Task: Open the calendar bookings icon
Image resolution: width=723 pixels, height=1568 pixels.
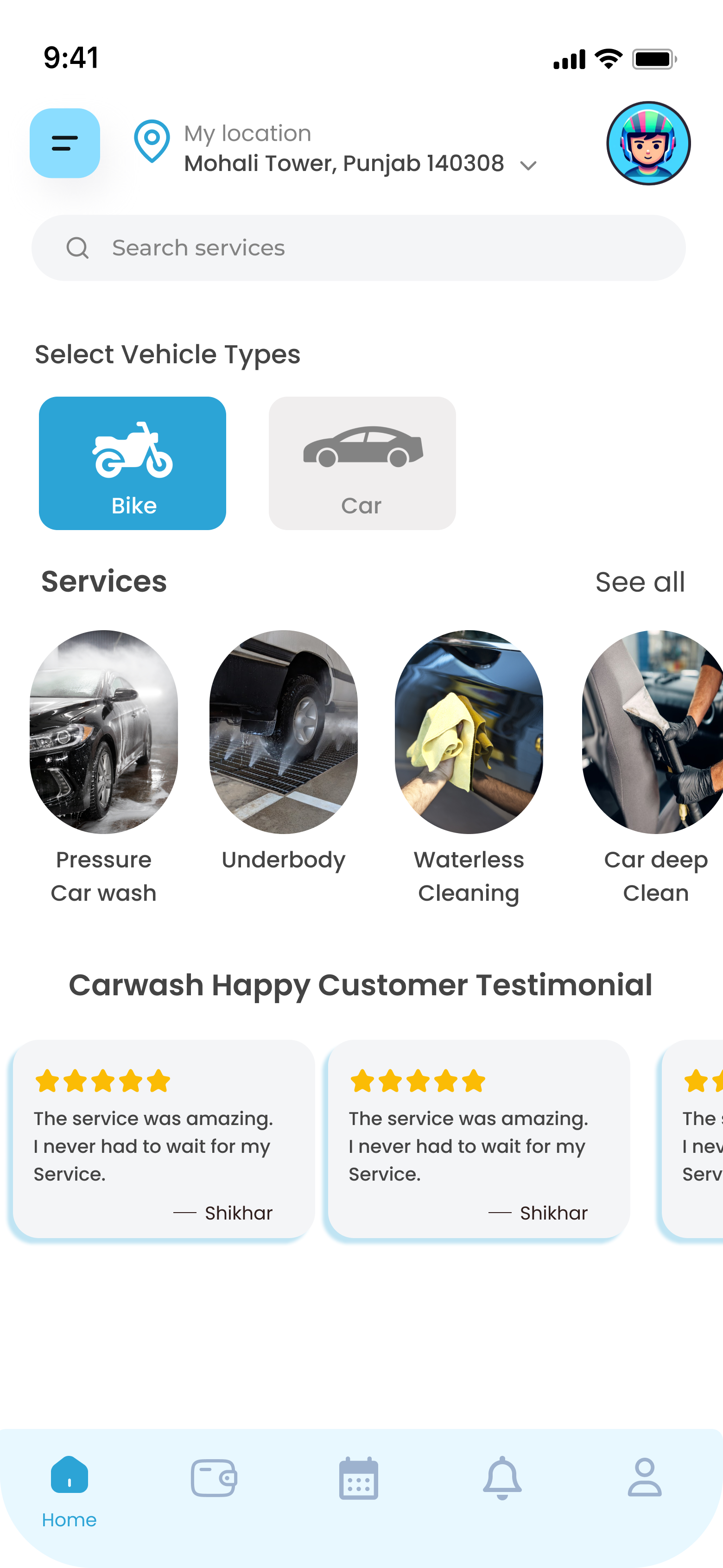Action: coord(358,1478)
